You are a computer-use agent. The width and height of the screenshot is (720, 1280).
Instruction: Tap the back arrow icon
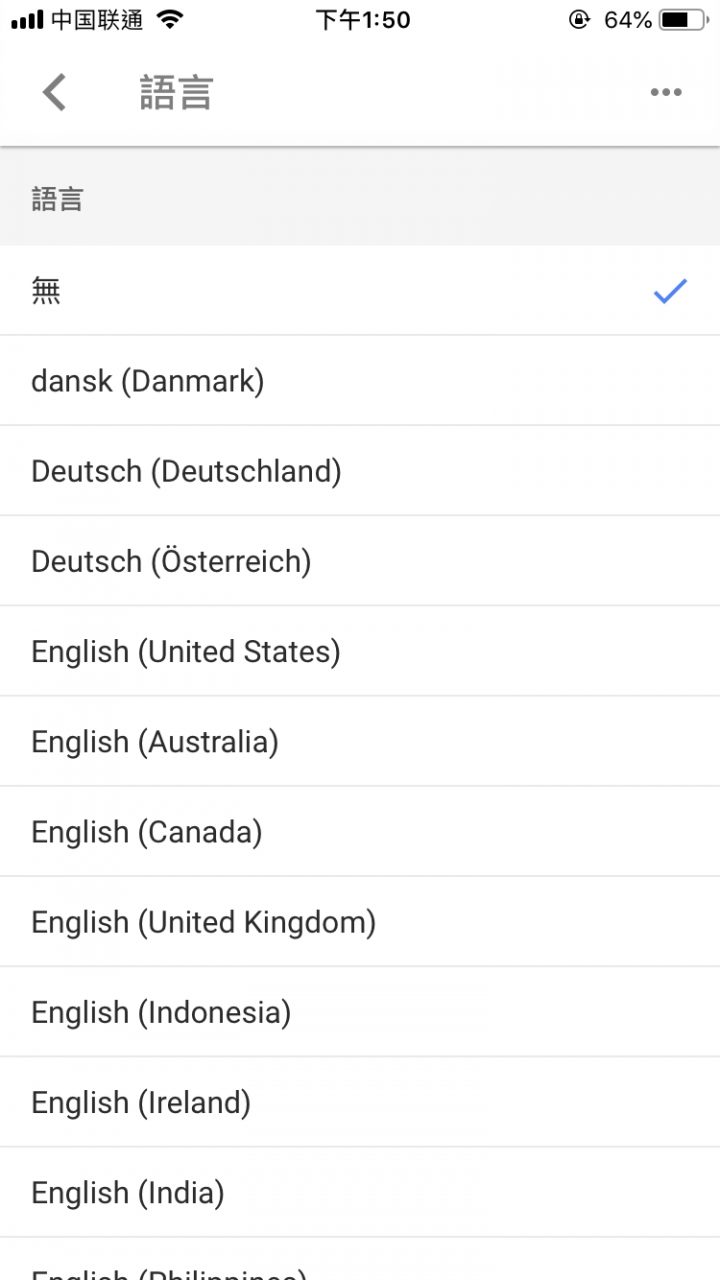pyautogui.click(x=54, y=92)
